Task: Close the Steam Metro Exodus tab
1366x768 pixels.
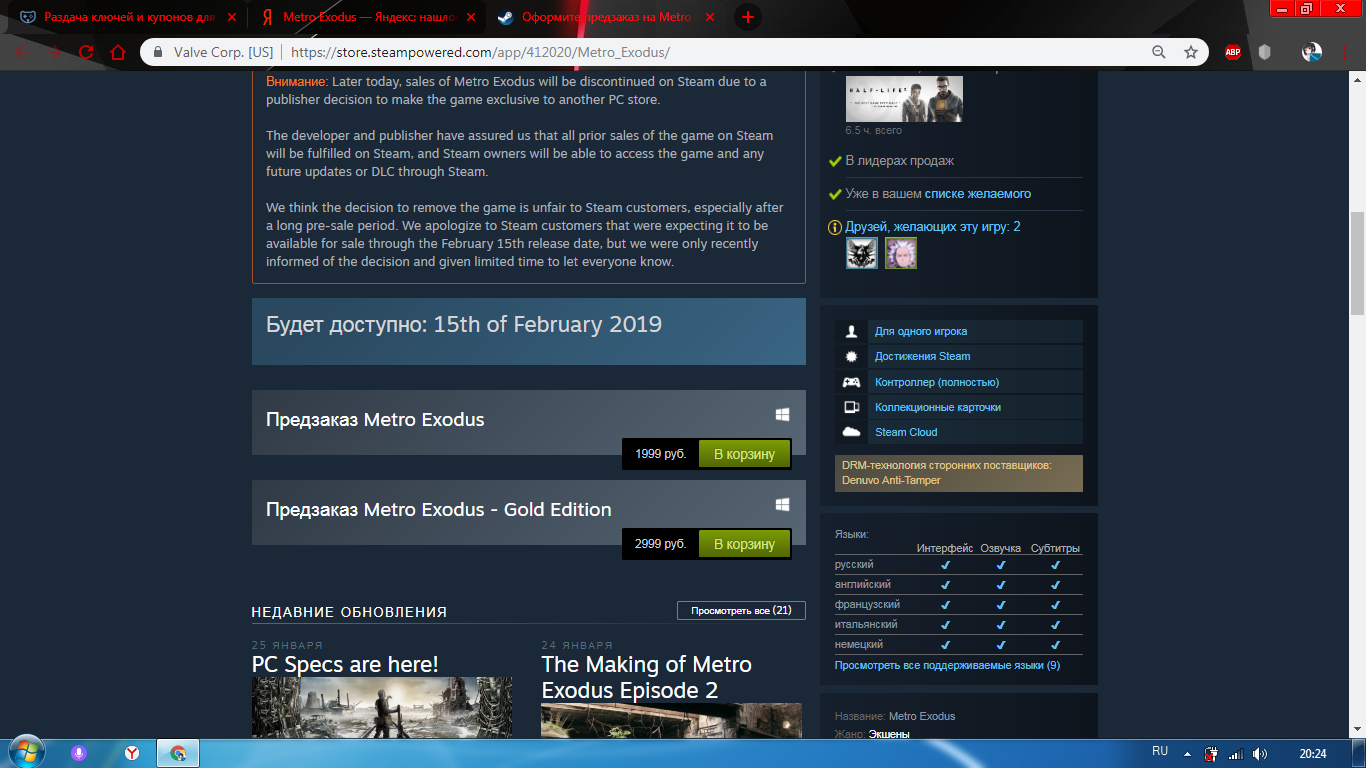Action: pyautogui.click(x=710, y=17)
